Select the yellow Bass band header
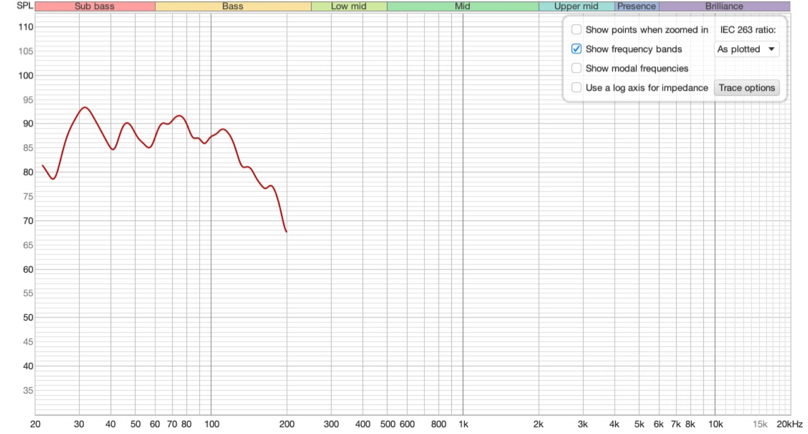Viewport: 808px width, 434px height. click(x=233, y=6)
